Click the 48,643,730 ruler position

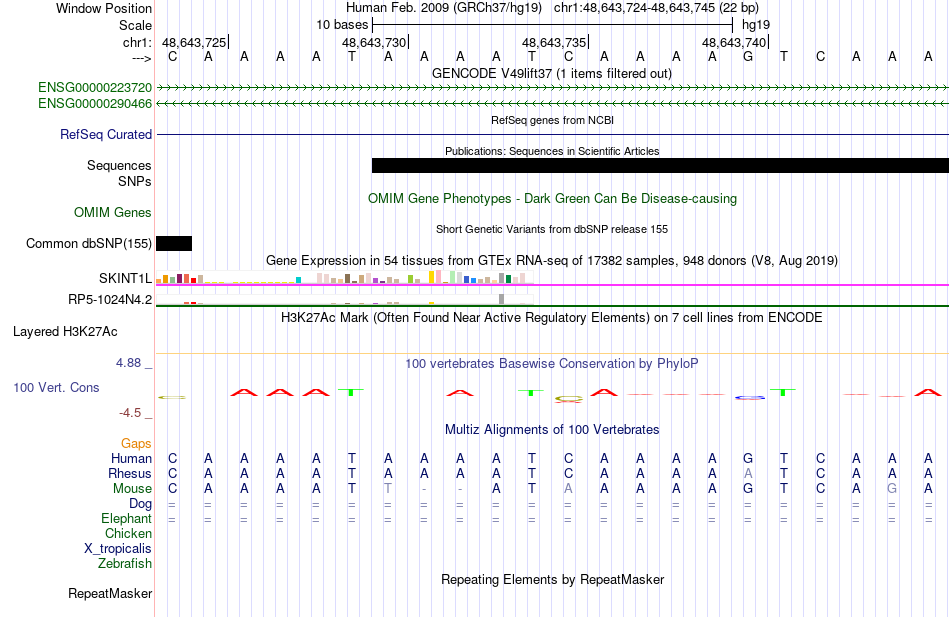point(374,42)
